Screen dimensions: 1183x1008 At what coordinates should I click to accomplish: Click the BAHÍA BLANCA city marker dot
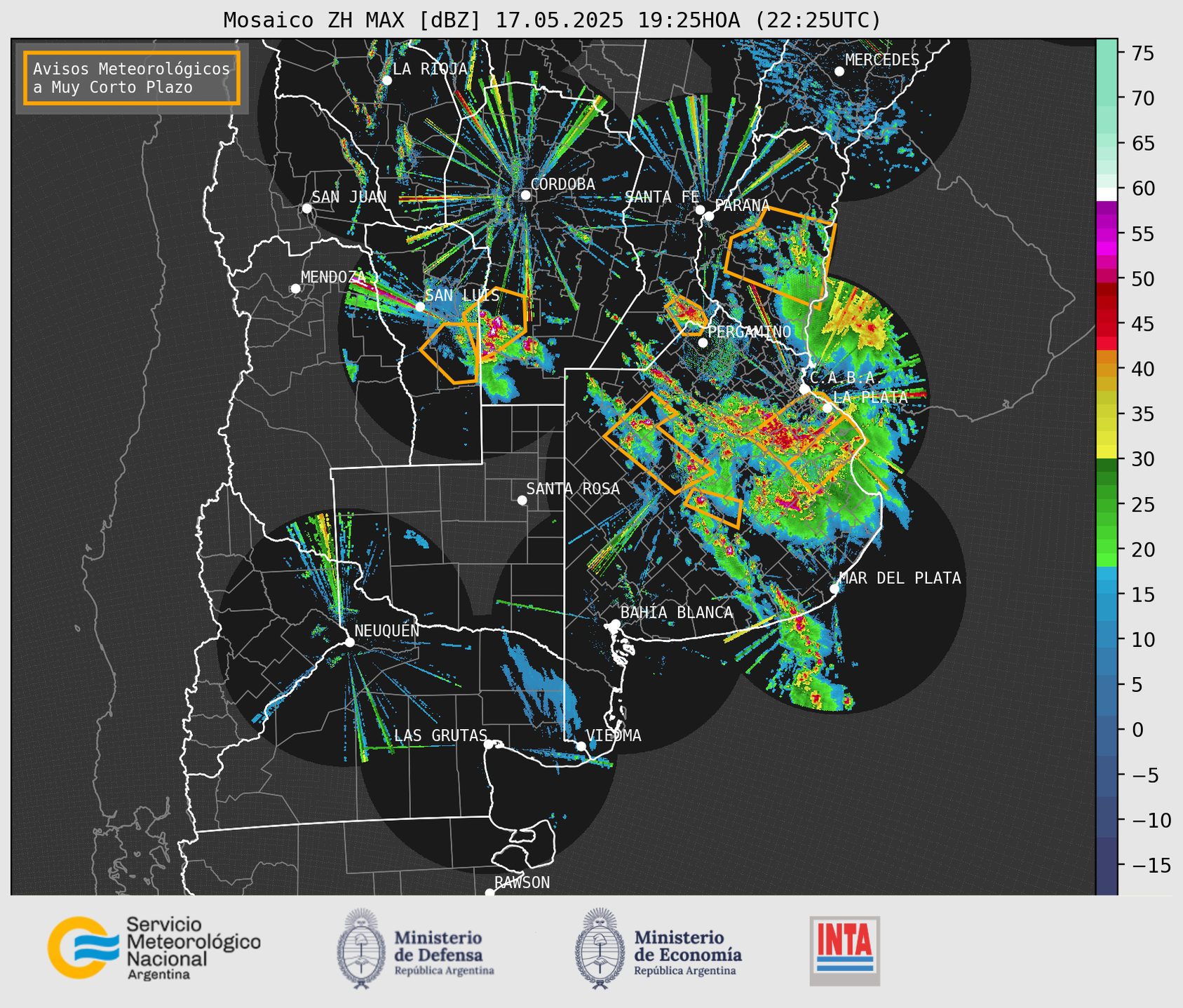tap(616, 624)
